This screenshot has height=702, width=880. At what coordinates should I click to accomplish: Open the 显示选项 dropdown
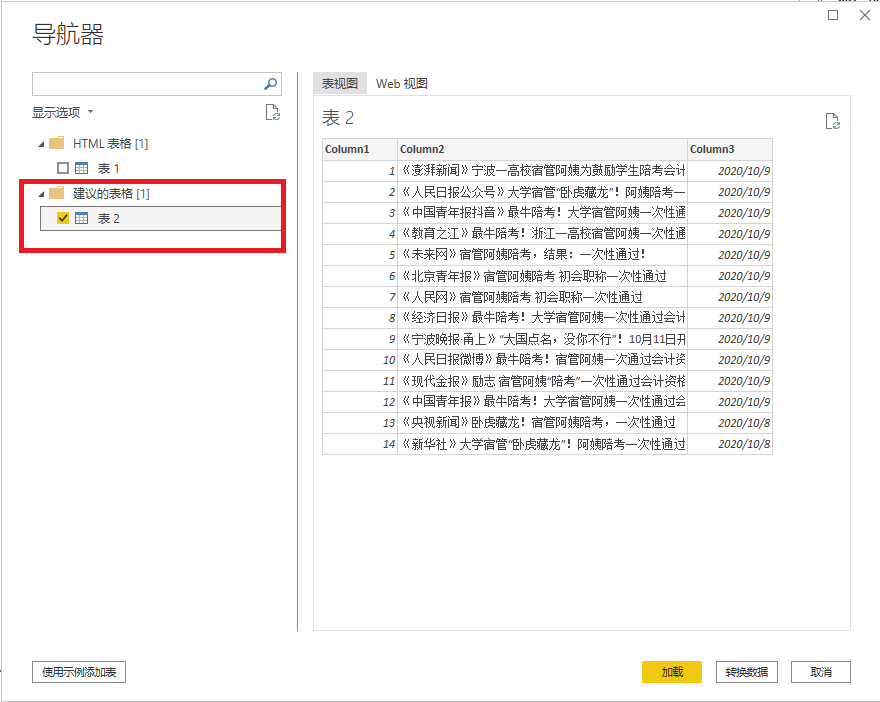[x=62, y=112]
